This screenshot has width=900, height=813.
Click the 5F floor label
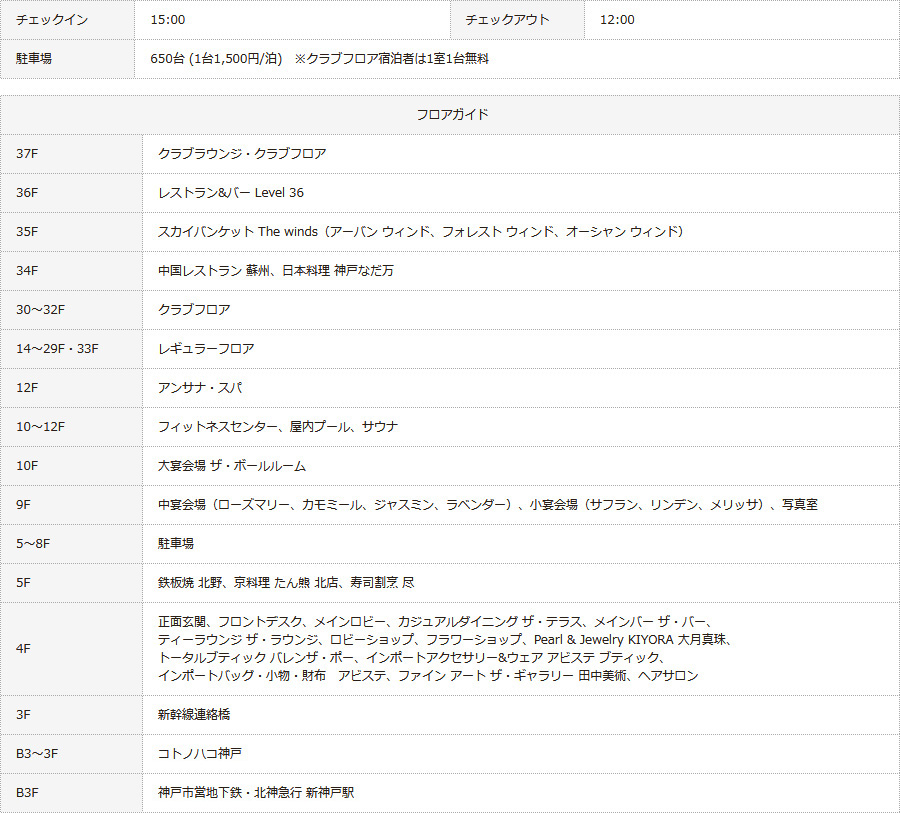tap(24, 583)
